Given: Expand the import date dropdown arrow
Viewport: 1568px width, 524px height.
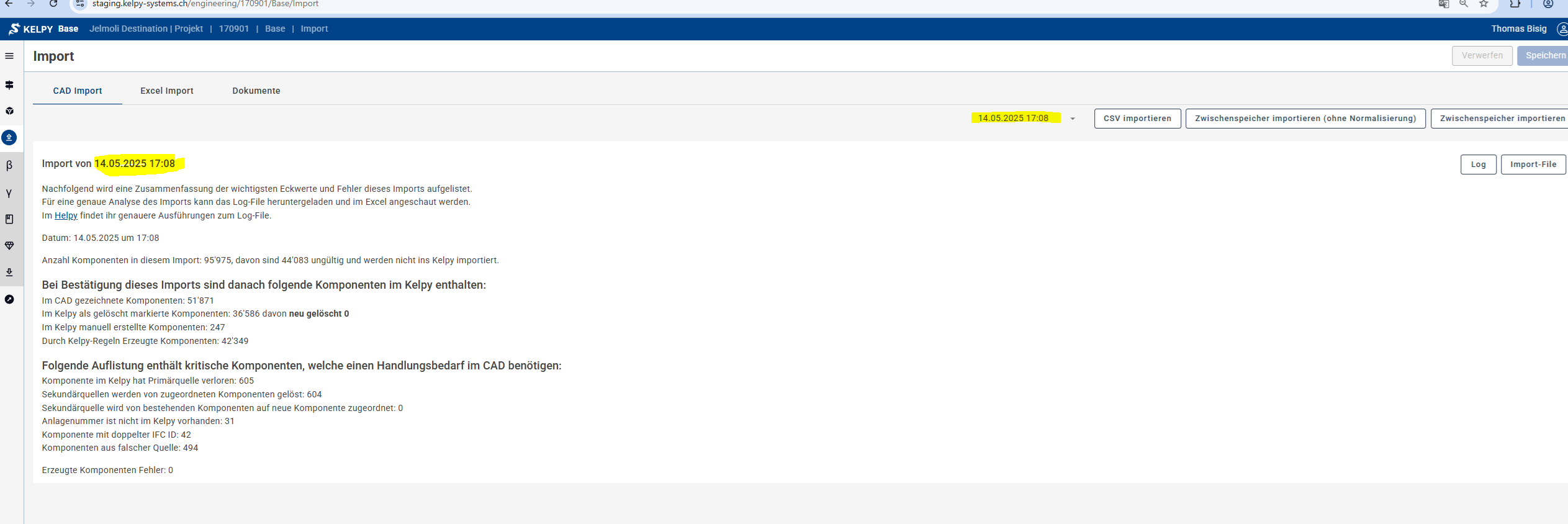Looking at the screenshot, I should click(x=1072, y=119).
